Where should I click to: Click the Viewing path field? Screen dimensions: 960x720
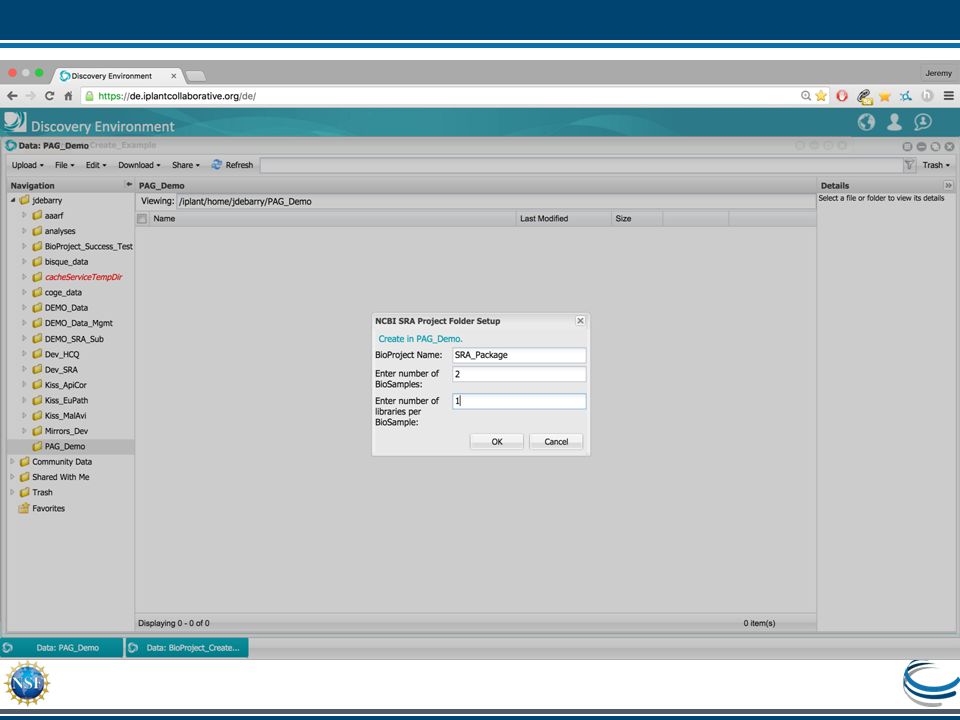tap(496, 201)
